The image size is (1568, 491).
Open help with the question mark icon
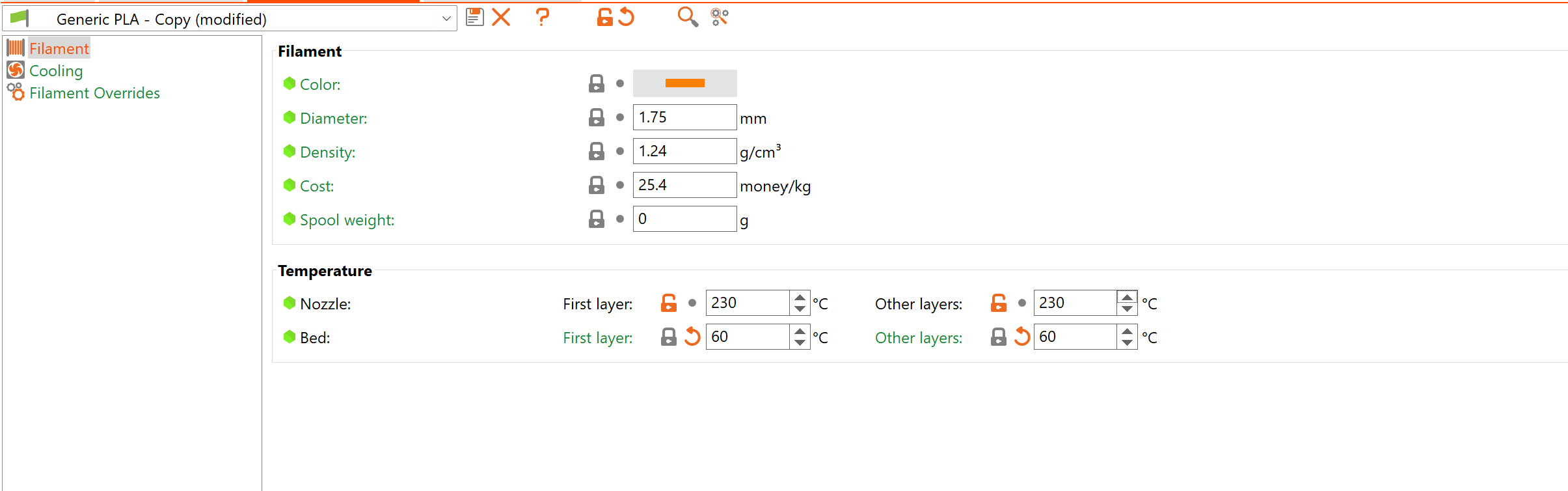coord(542,17)
